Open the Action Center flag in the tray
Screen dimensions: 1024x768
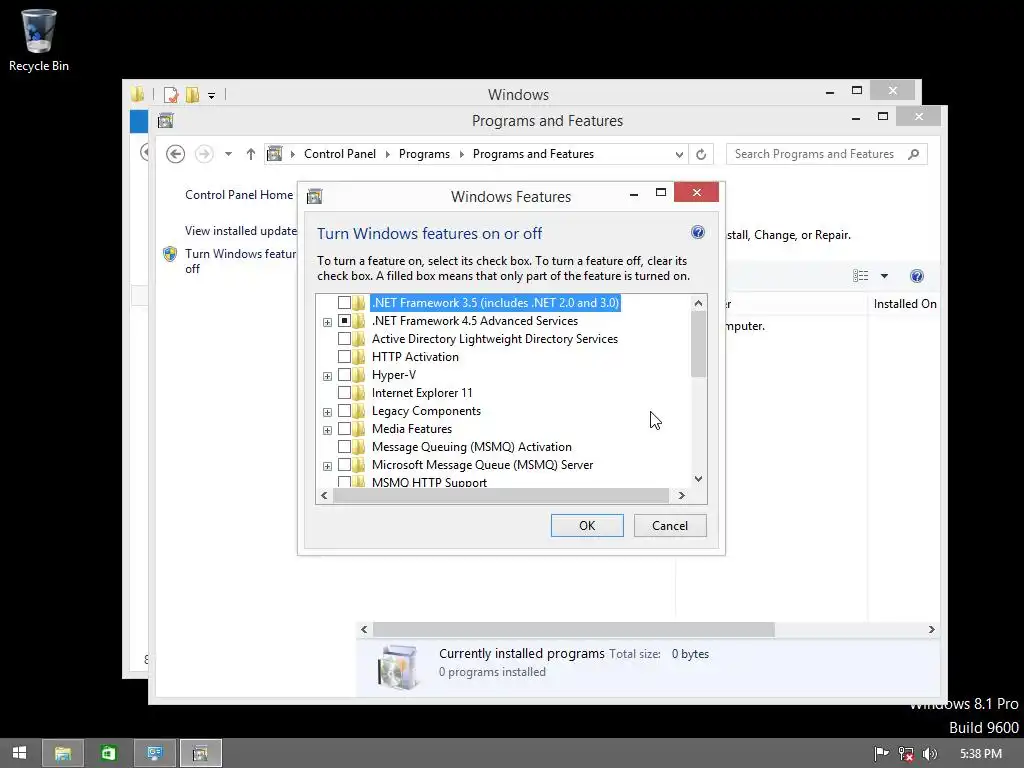881,754
